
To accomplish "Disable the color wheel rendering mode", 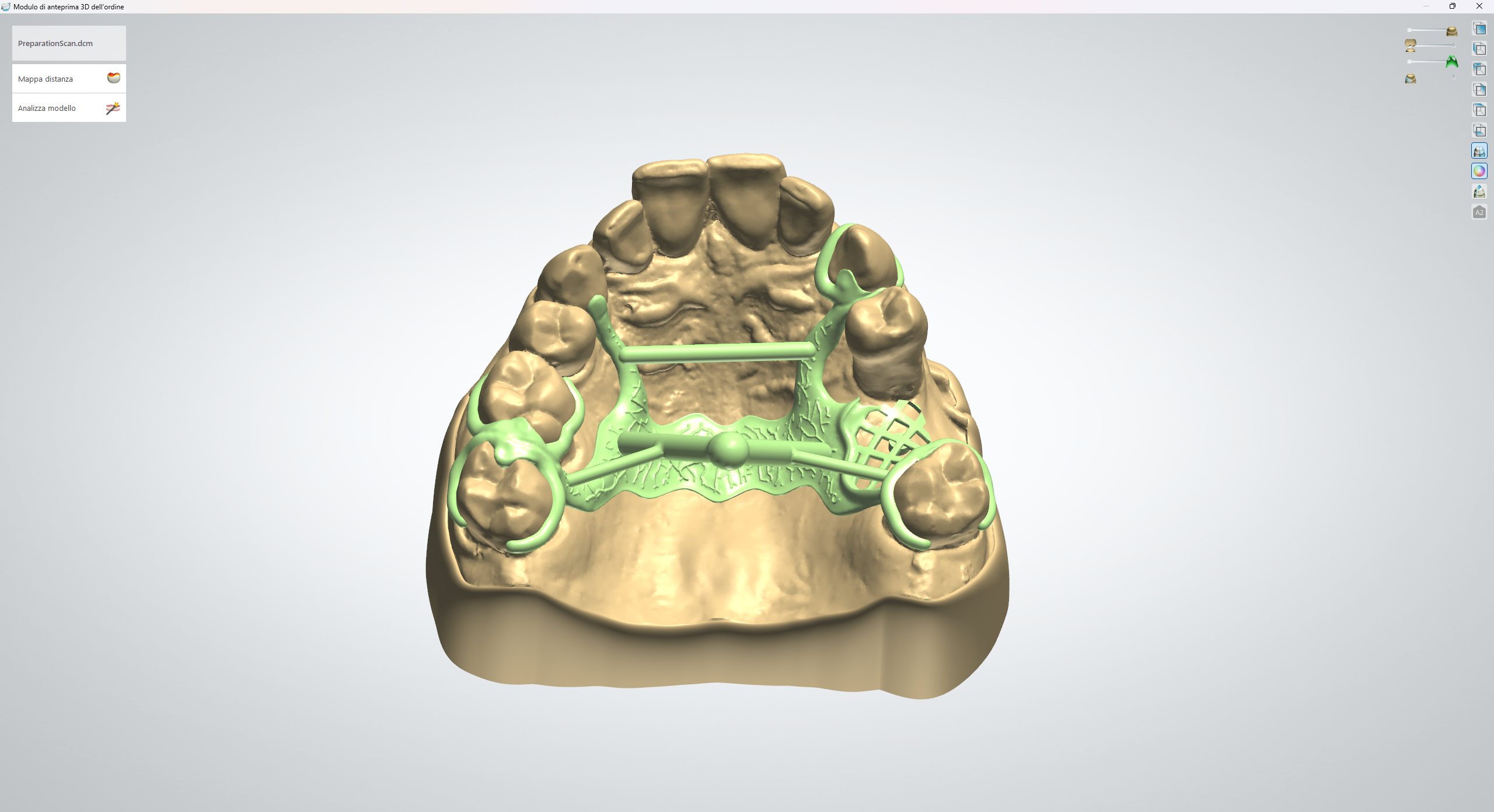I will click(x=1479, y=170).
